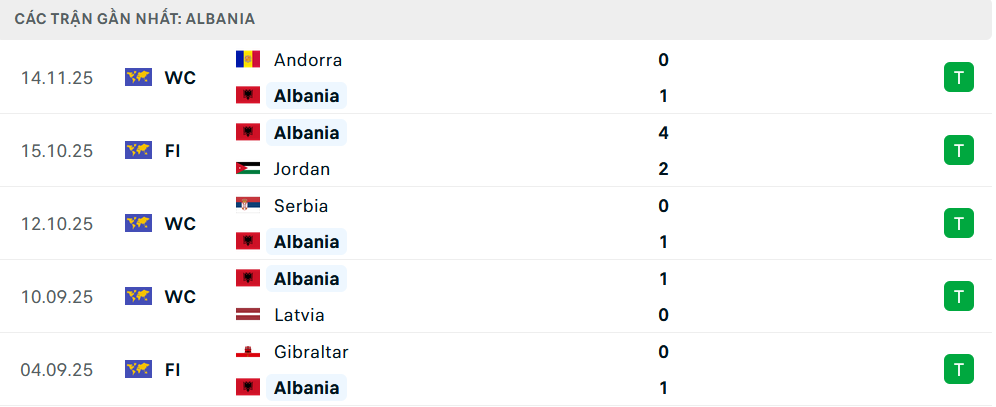Click the green T badge for Serbia match

pyautogui.click(x=958, y=224)
